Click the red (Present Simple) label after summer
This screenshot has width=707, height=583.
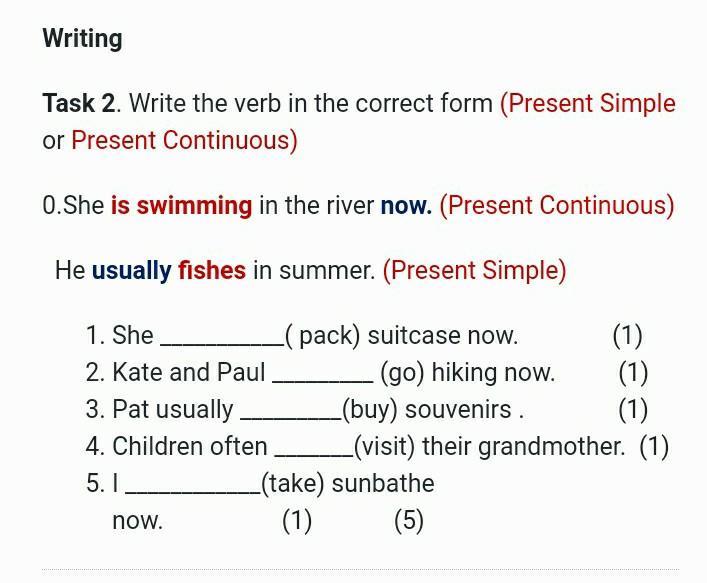point(475,271)
